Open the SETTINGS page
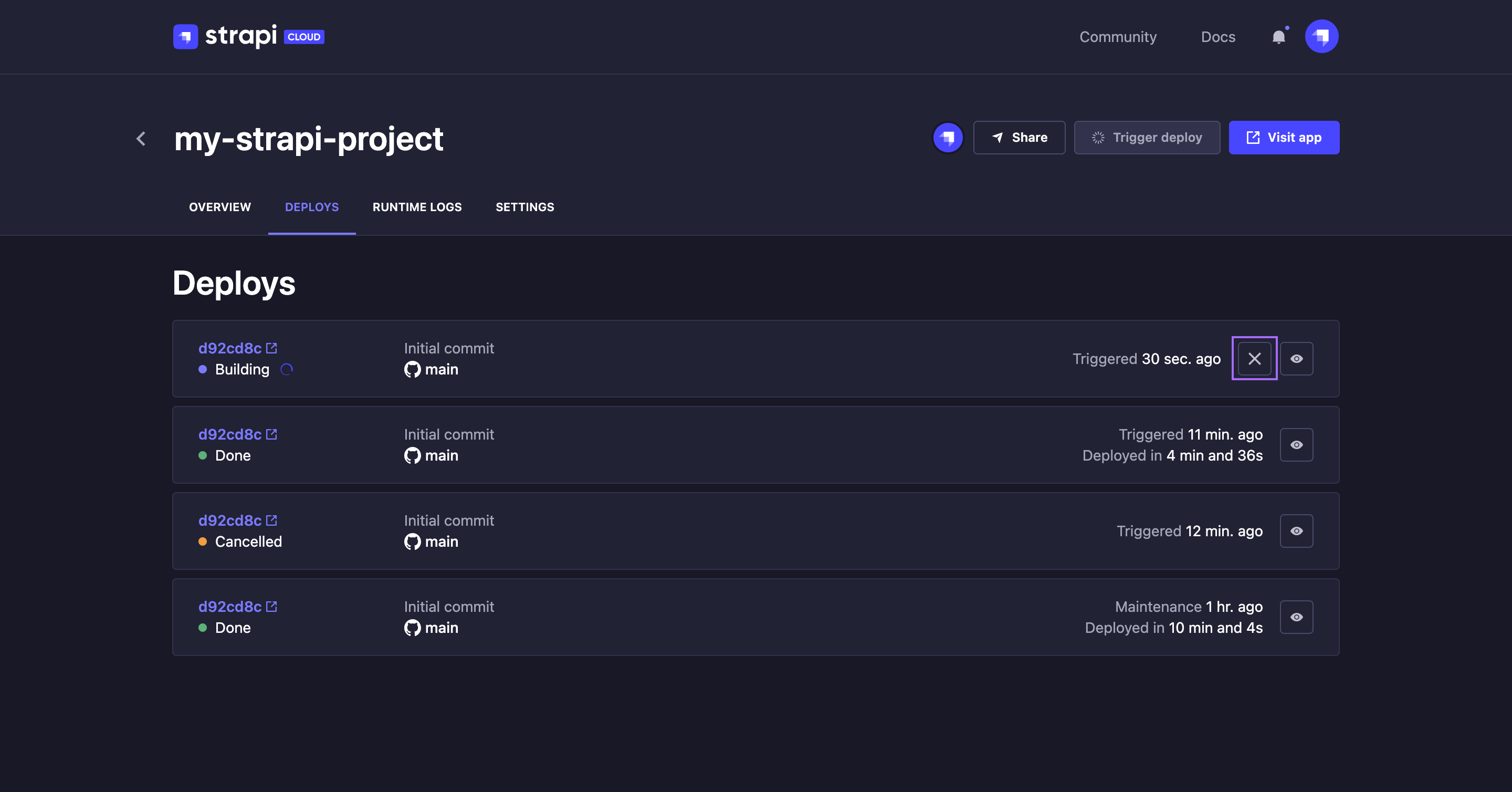 tap(524, 207)
